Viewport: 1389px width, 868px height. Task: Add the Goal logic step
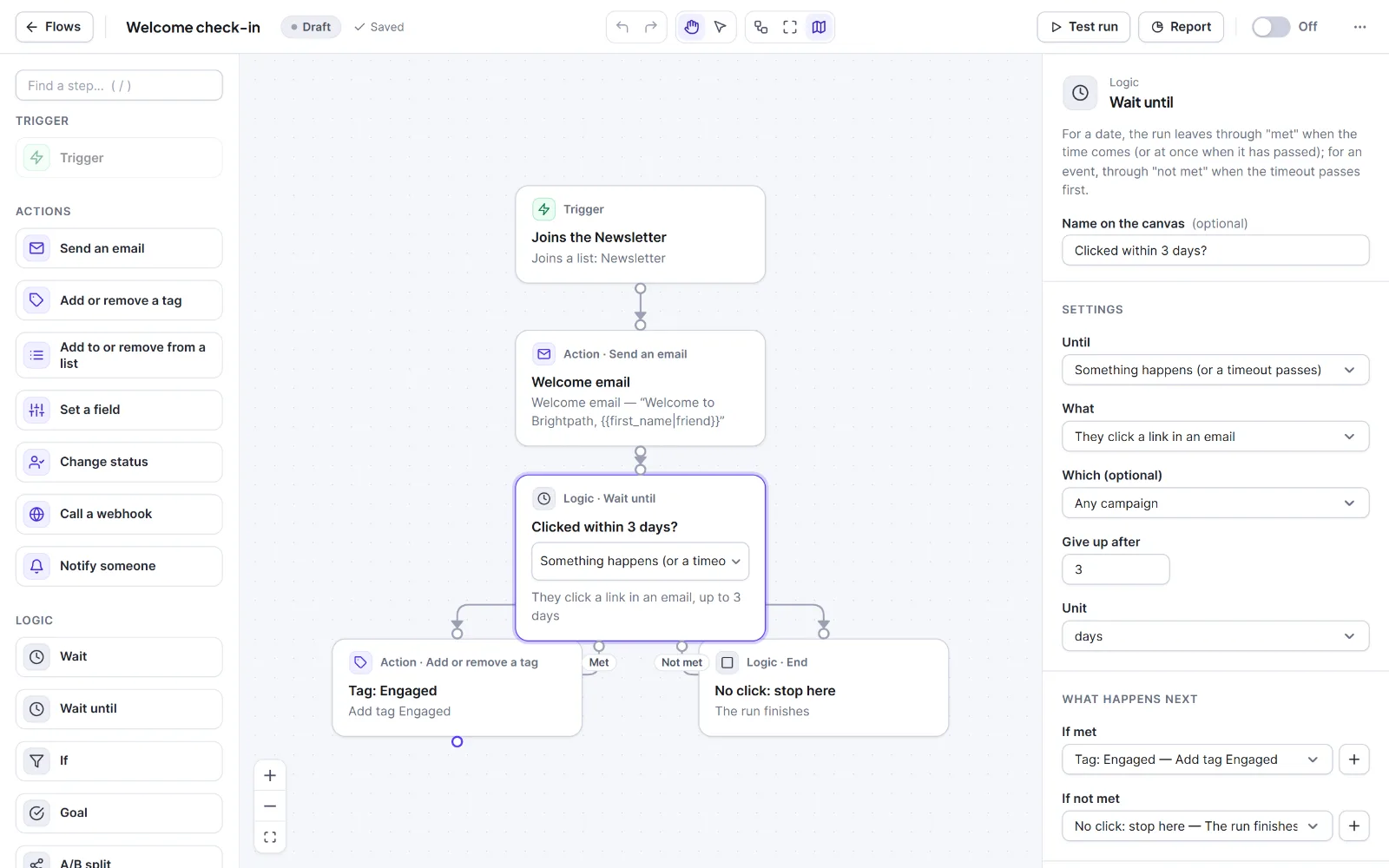(119, 813)
